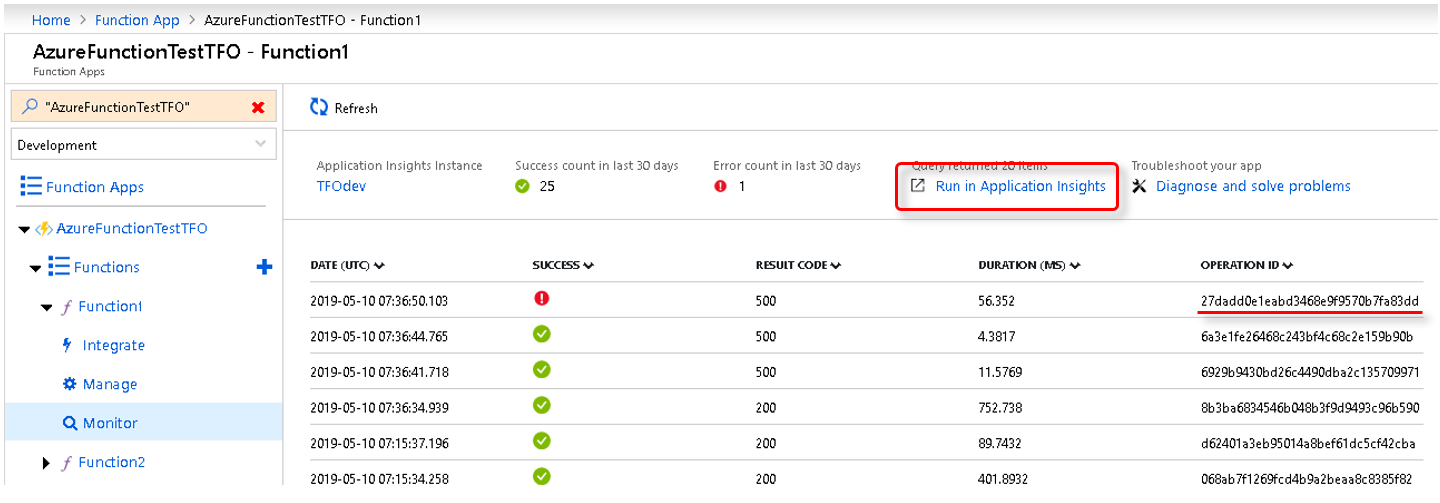This screenshot has width=1440, height=503.
Task: Click the red error icon in first row
Action: click(x=542, y=299)
